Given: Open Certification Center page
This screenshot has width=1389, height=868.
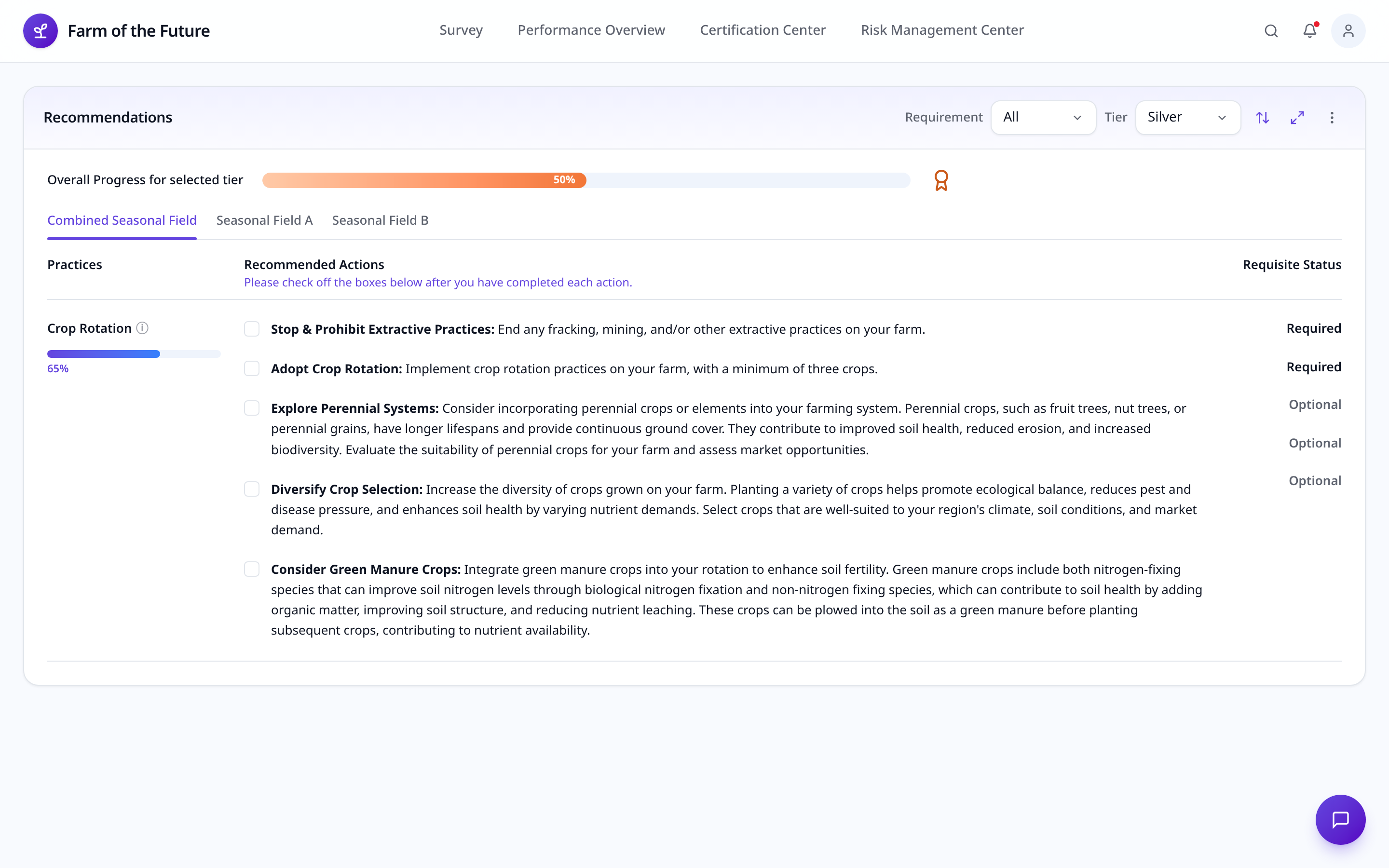Looking at the screenshot, I should pyautogui.click(x=763, y=30).
